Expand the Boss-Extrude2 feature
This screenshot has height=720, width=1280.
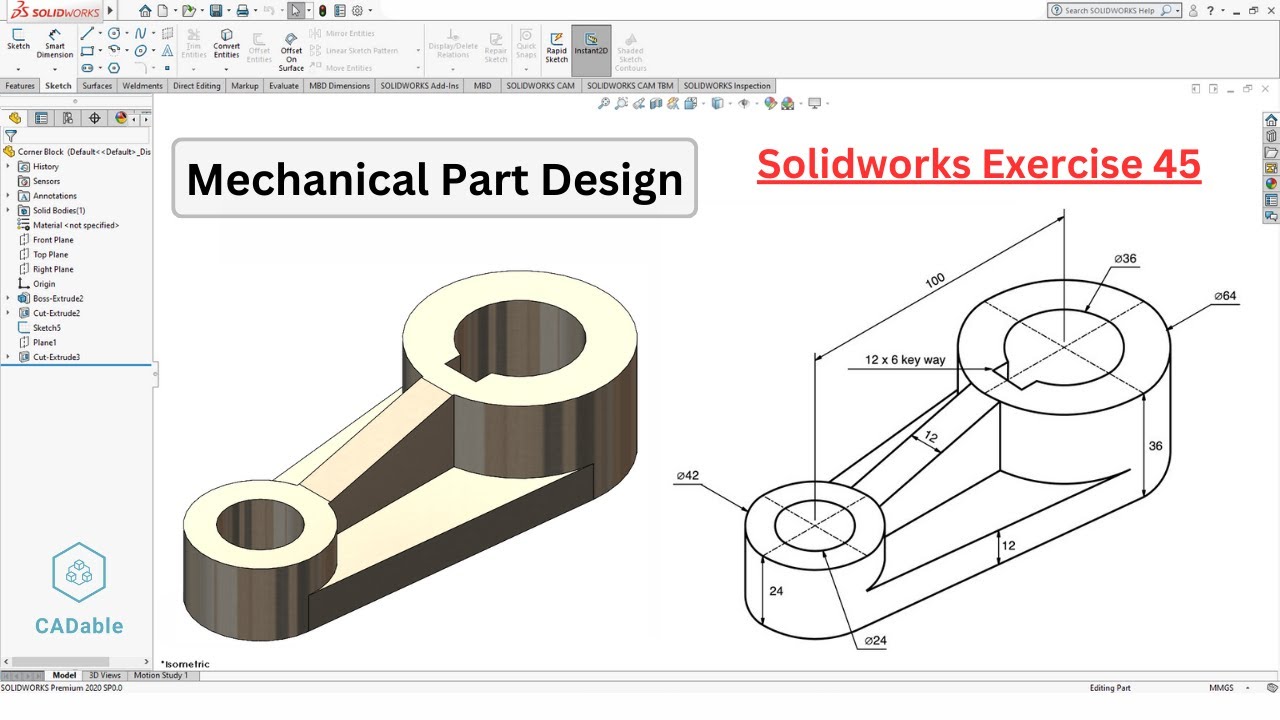click(x=8, y=298)
